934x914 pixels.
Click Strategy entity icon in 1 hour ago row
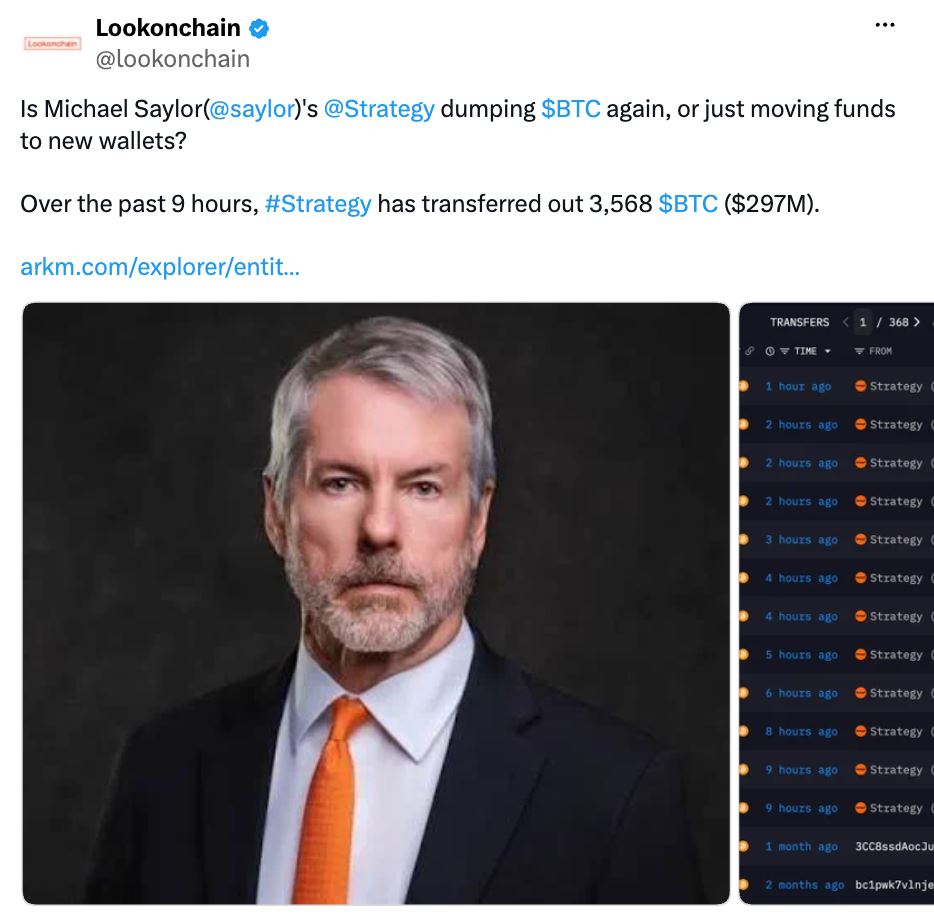pyautogui.click(x=860, y=386)
